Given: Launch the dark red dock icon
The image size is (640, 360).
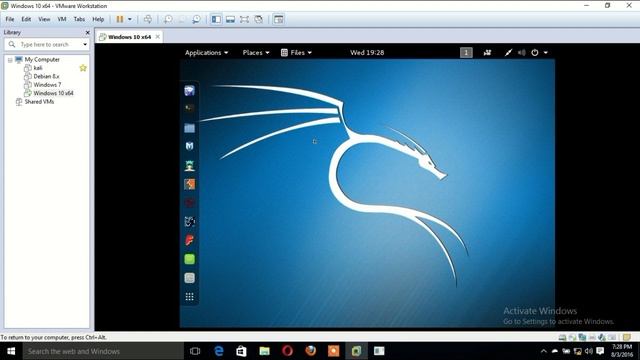Looking at the screenshot, I should tap(189, 203).
